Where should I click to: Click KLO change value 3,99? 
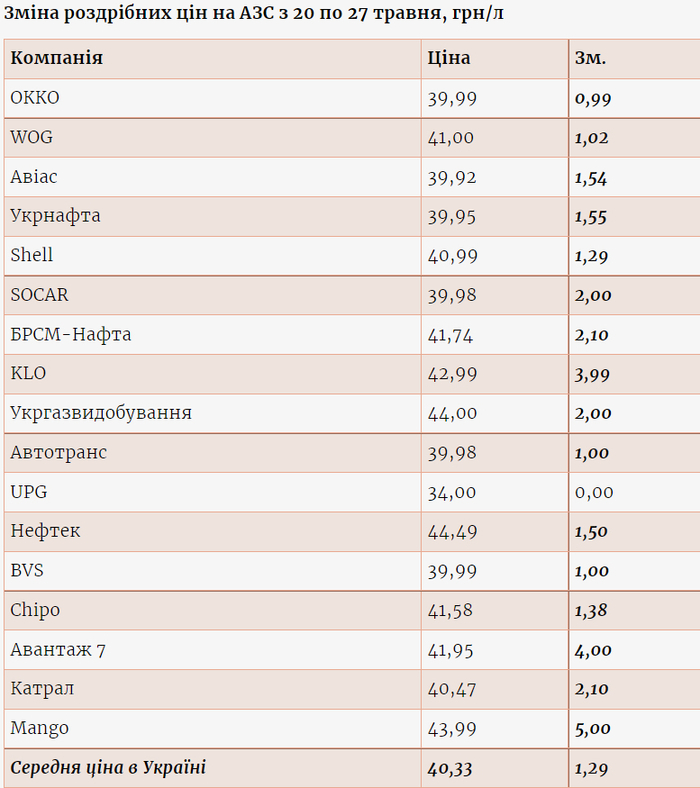pos(592,374)
